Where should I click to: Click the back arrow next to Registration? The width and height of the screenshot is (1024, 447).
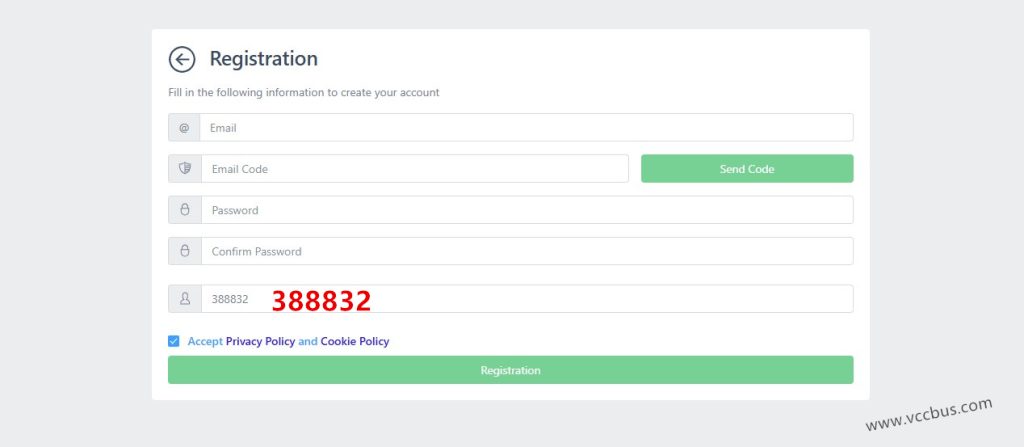coord(181,60)
